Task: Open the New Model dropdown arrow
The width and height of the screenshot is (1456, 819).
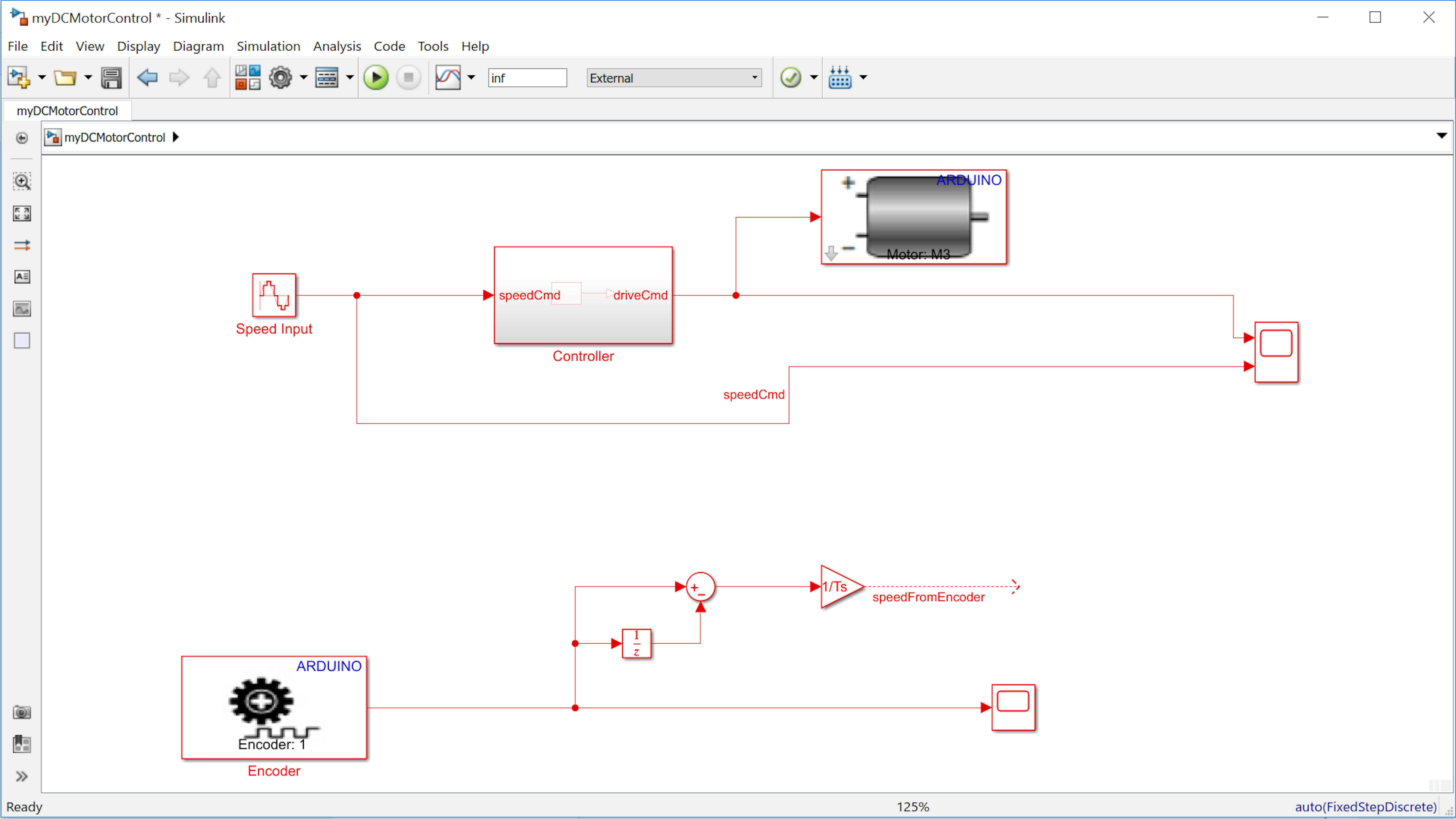Action: [41, 77]
